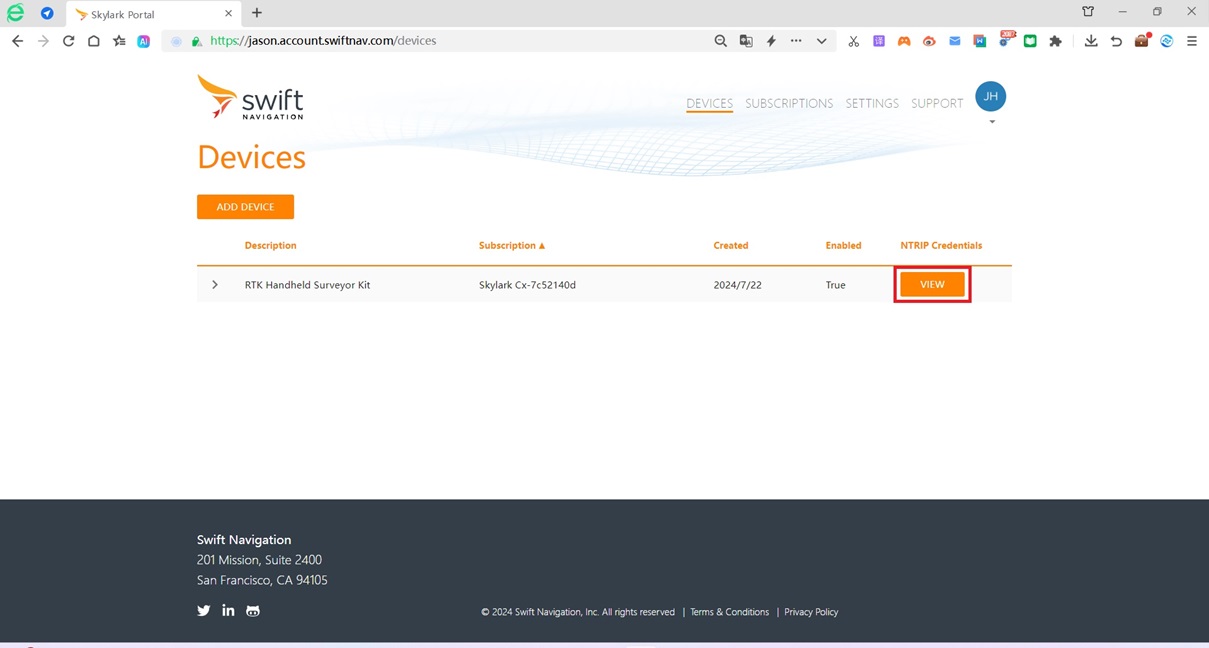Screen dimensions: 1209x648
Task: Click the green browser logo icon
Action: pyautogui.click(x=15, y=13)
